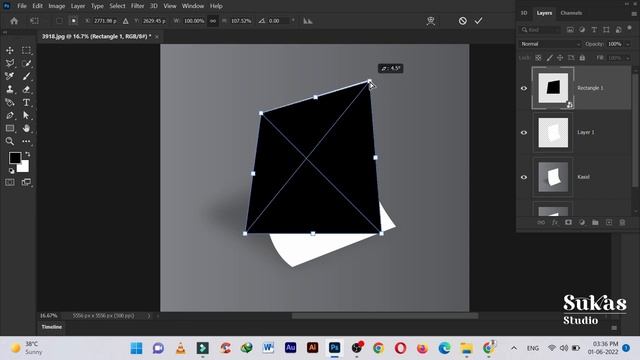Delete the selected layer
The width and height of the screenshot is (640, 360).
pyautogui.click(x=622, y=222)
